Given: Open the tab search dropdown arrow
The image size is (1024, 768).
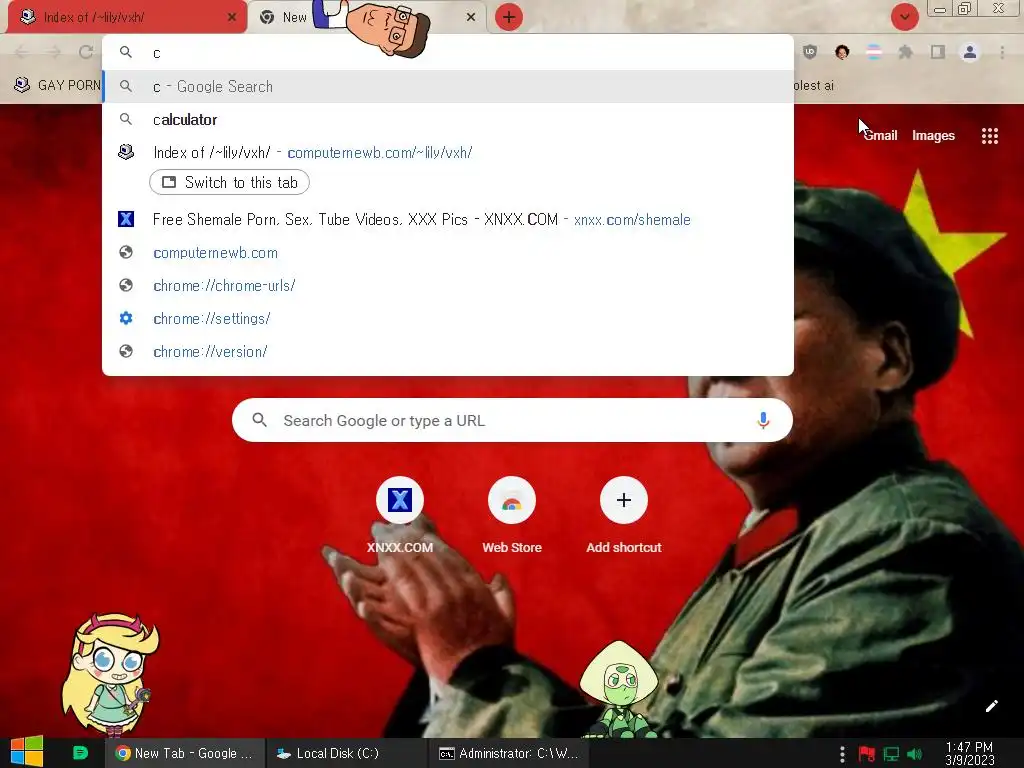Looking at the screenshot, I should click(904, 17).
